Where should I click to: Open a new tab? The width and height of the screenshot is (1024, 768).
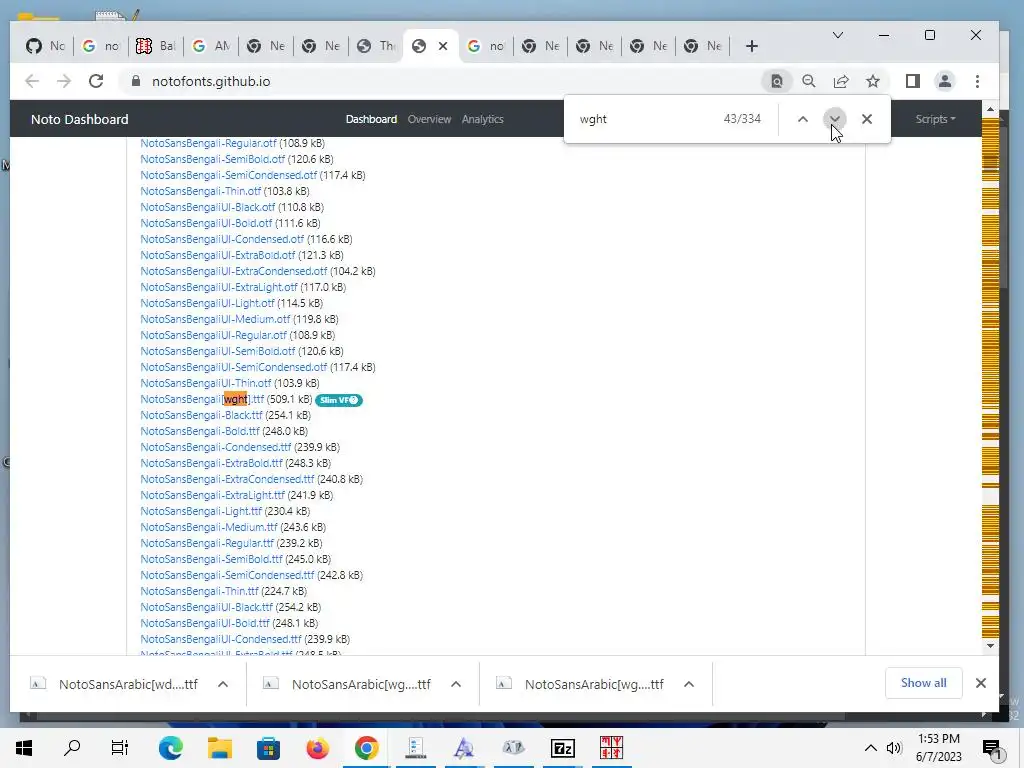click(x=752, y=46)
